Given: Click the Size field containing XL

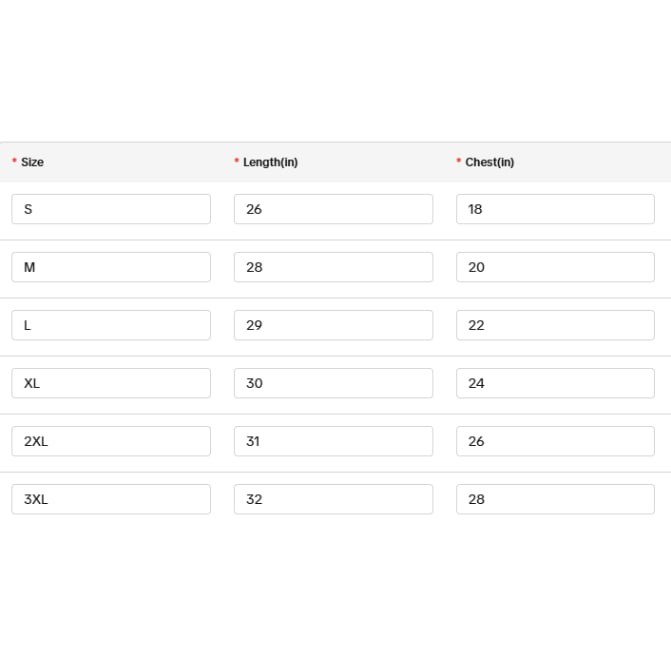Looking at the screenshot, I should click(x=111, y=383).
